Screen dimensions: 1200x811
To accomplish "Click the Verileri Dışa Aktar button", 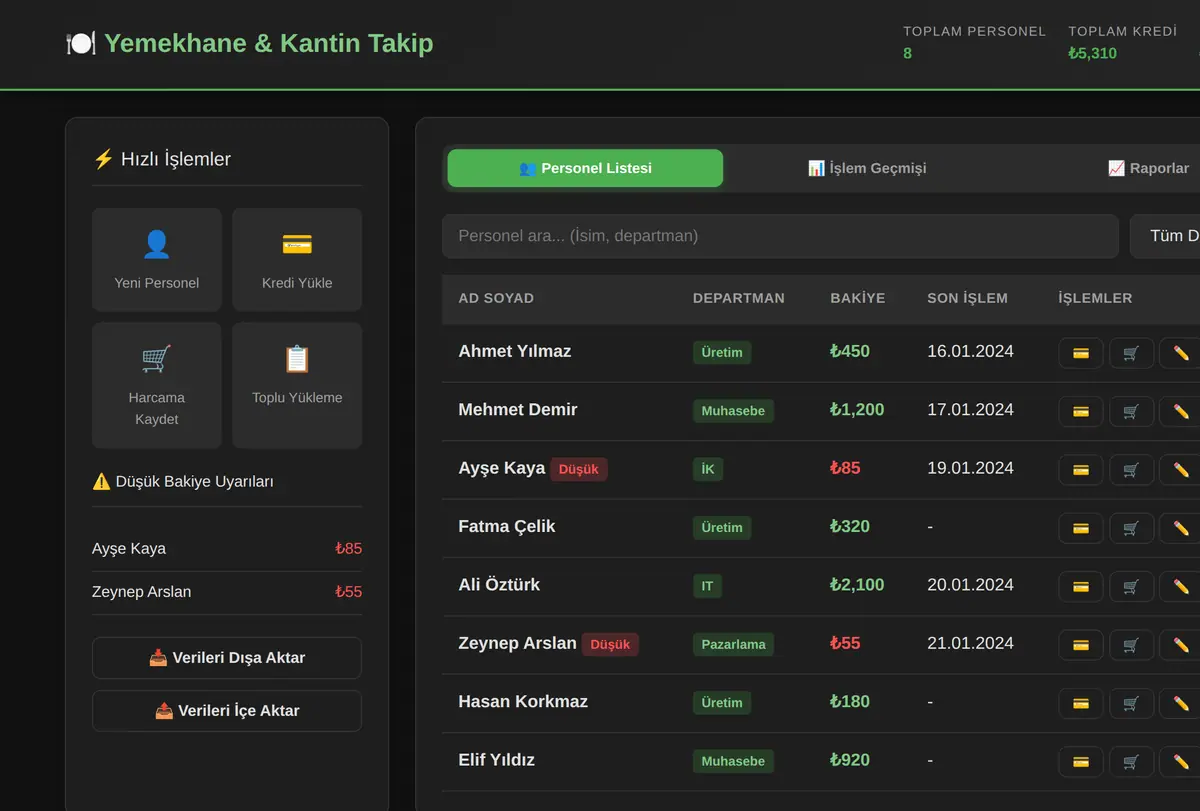I will click(227, 658).
